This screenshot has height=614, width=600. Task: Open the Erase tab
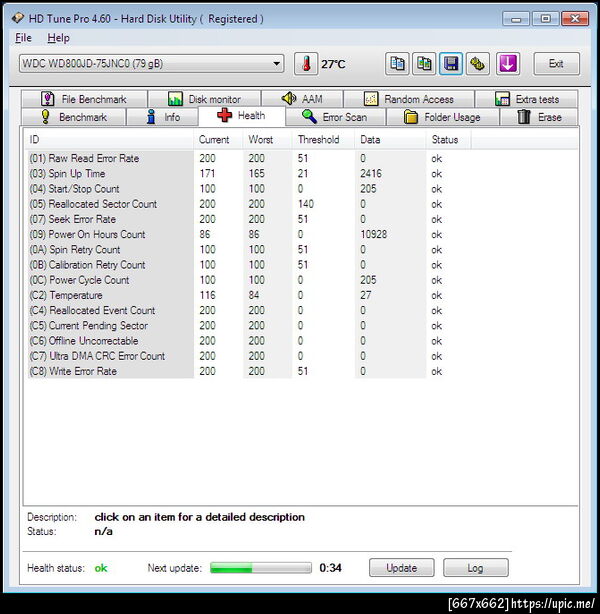[x=539, y=117]
